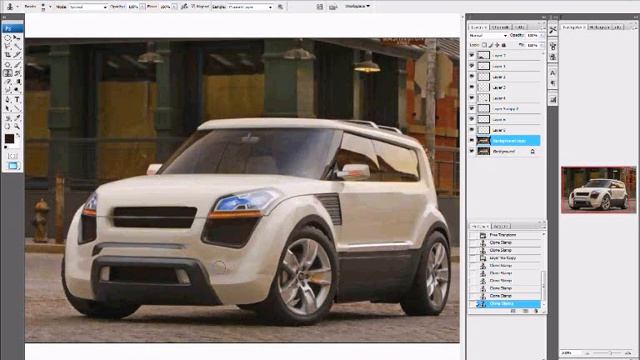
Task: Click the Navigator preview thumbnail of car
Action: pos(598,190)
